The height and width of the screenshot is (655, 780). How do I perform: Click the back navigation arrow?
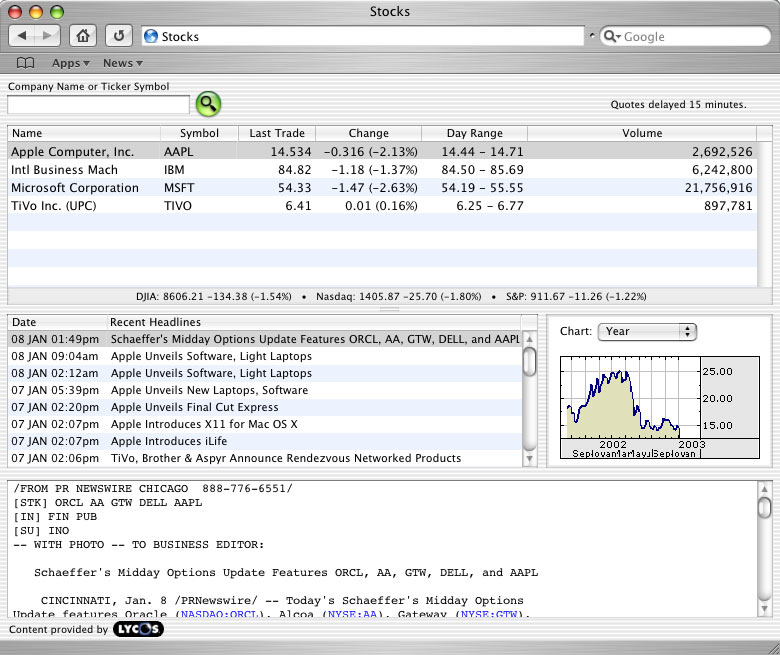(22, 36)
